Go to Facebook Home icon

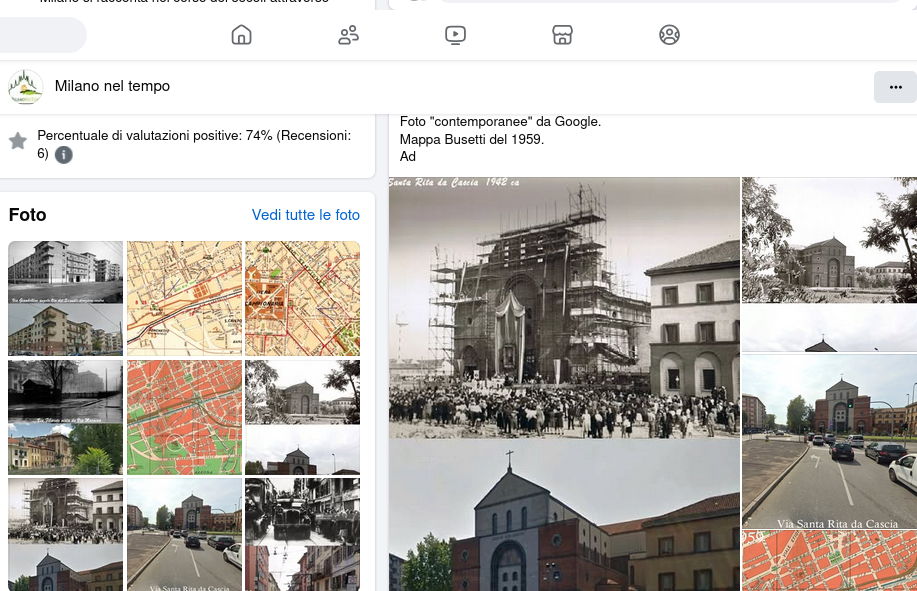click(x=241, y=35)
